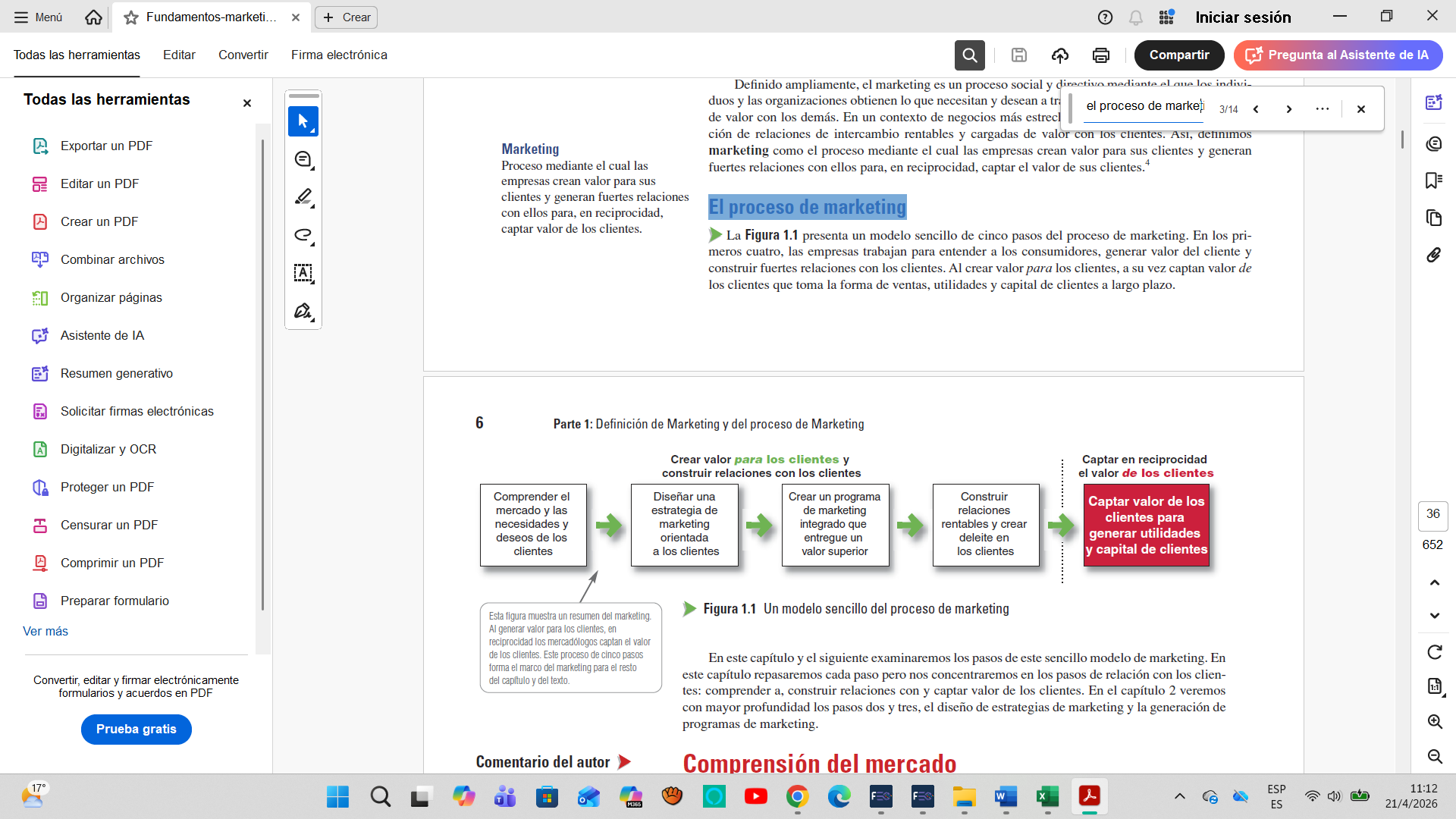Click the find text input field
1456x819 pixels.
1144,107
